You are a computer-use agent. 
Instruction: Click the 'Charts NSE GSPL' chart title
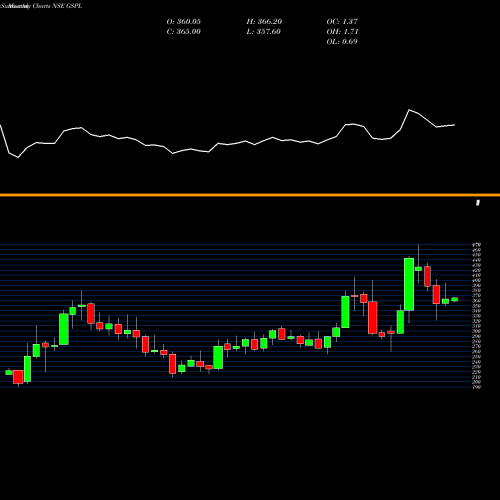click(x=57, y=6)
